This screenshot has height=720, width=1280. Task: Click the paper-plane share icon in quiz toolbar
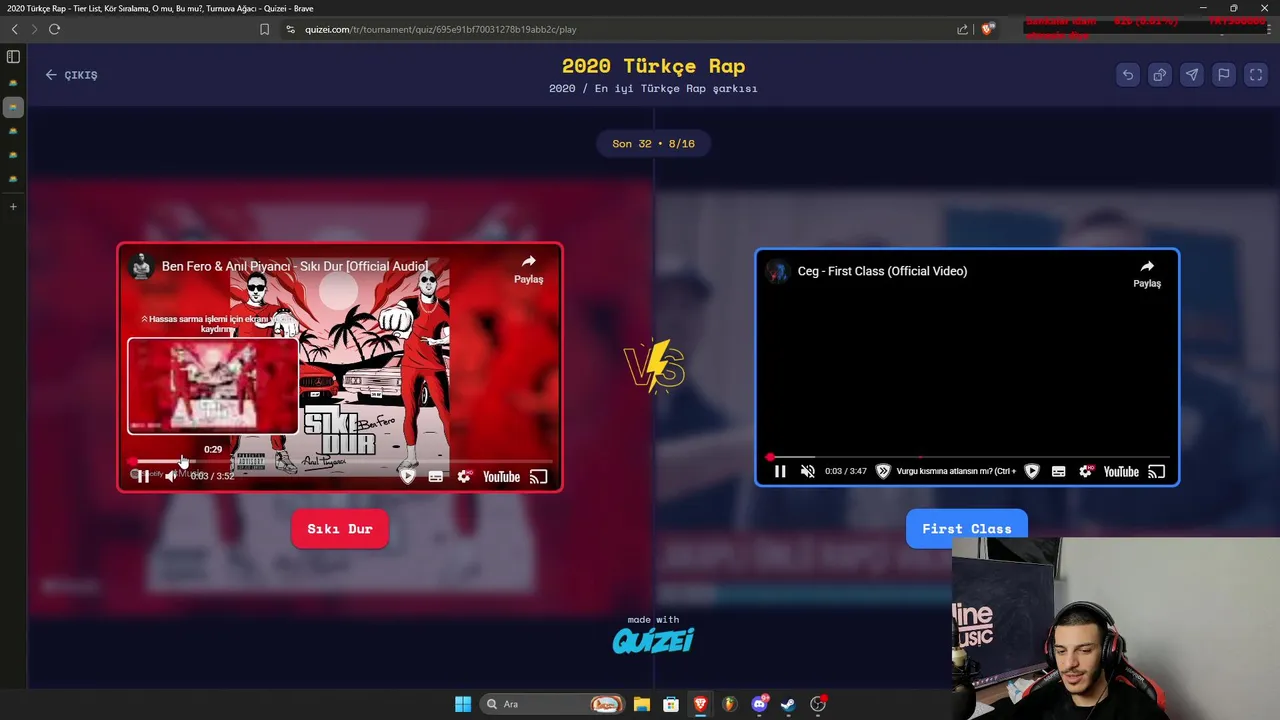1192,75
